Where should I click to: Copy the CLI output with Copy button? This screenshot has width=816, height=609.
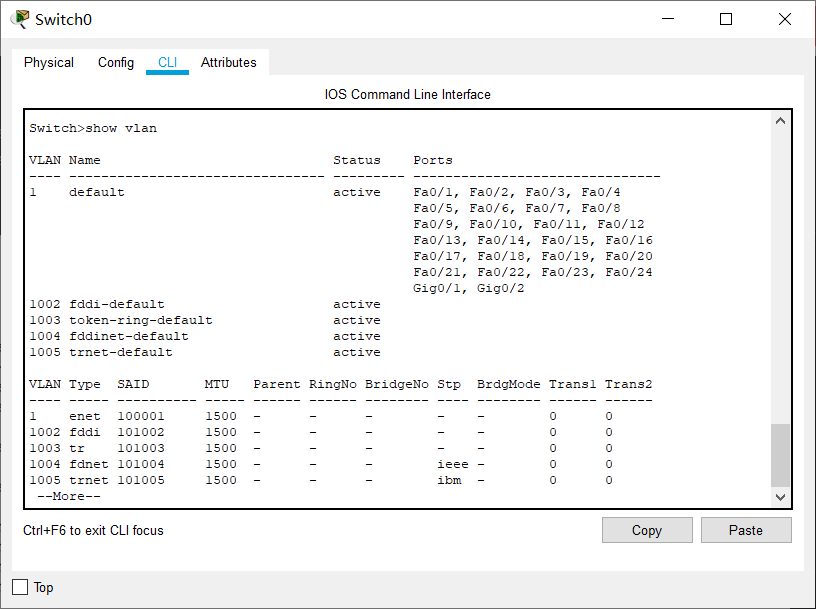(647, 530)
